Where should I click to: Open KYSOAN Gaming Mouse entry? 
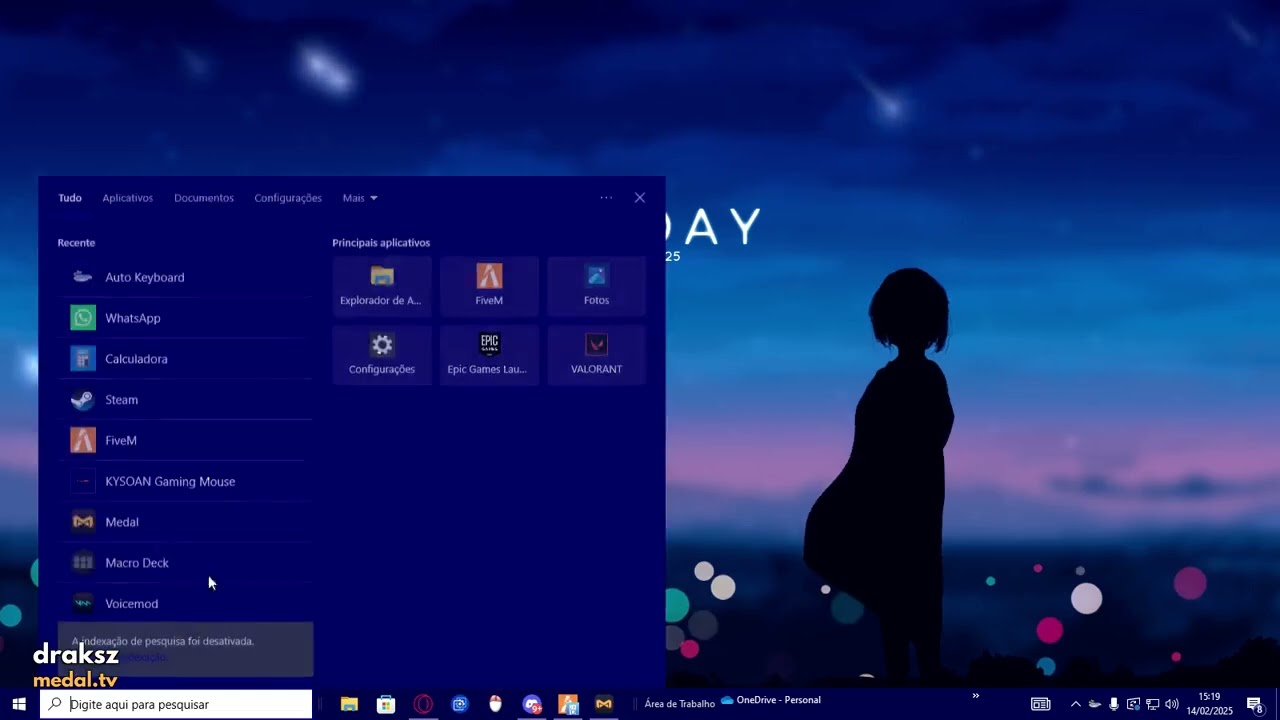(185, 481)
